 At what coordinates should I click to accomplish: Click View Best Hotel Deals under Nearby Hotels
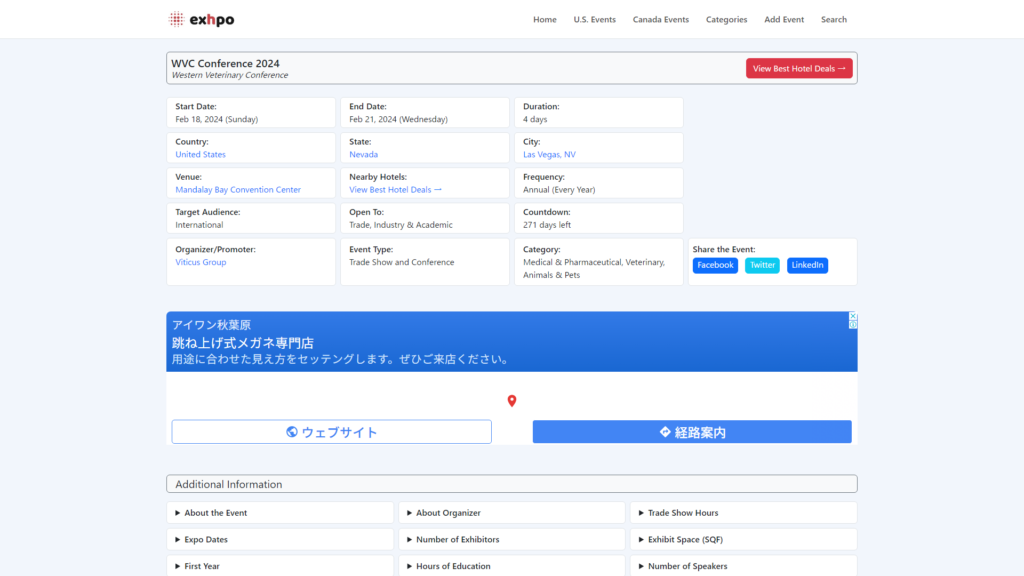point(395,190)
